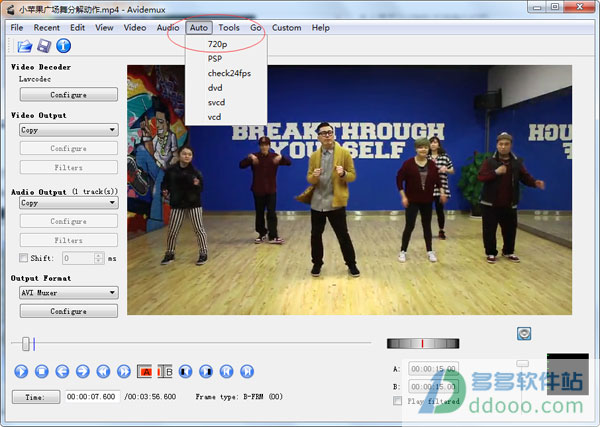
Task: Click Video Output Configure button
Action: [x=69, y=148]
